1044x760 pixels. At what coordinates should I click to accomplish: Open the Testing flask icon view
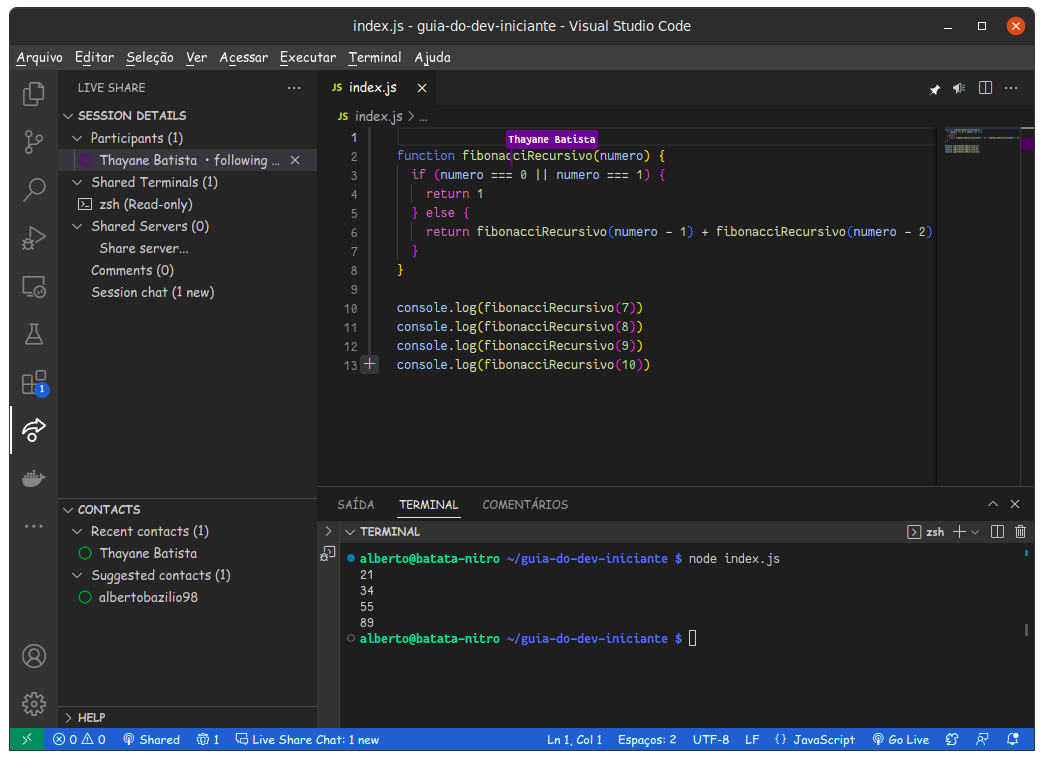tap(34, 334)
